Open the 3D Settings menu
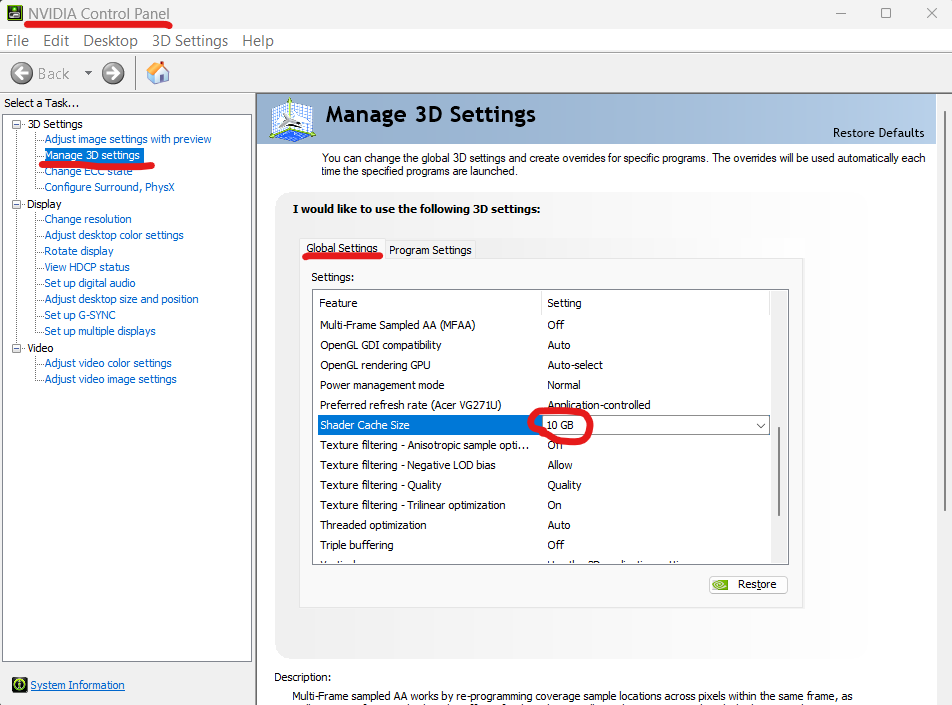Image resolution: width=952 pixels, height=705 pixels. point(190,41)
